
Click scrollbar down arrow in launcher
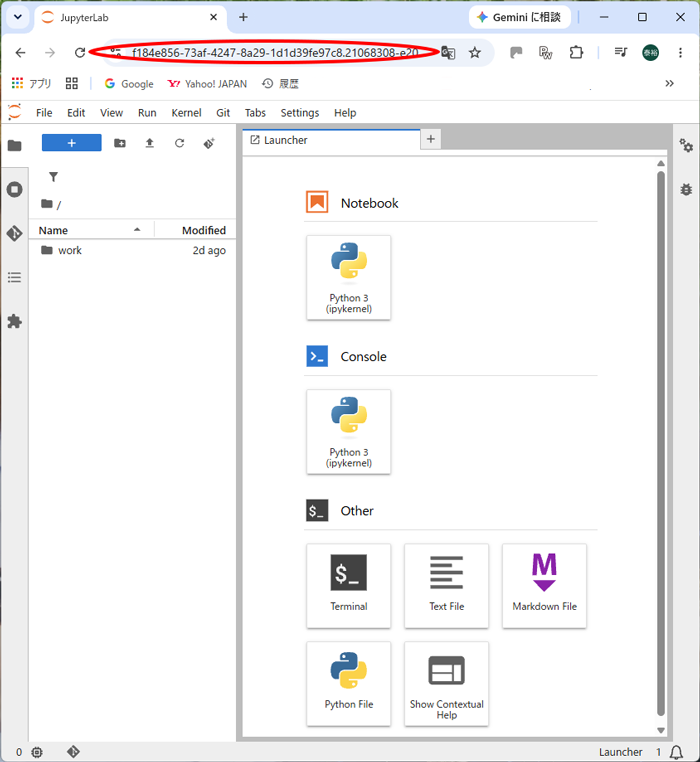click(x=661, y=730)
